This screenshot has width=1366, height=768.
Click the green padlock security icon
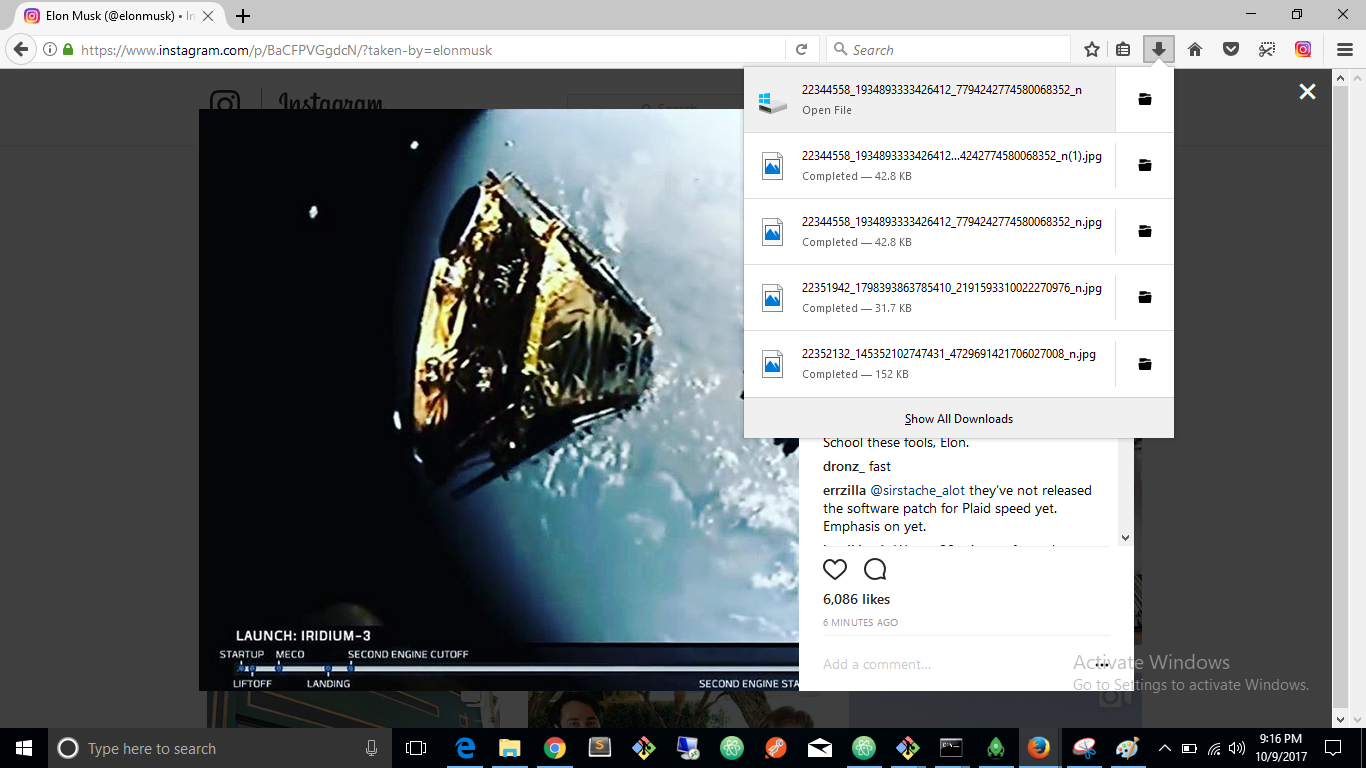68,49
